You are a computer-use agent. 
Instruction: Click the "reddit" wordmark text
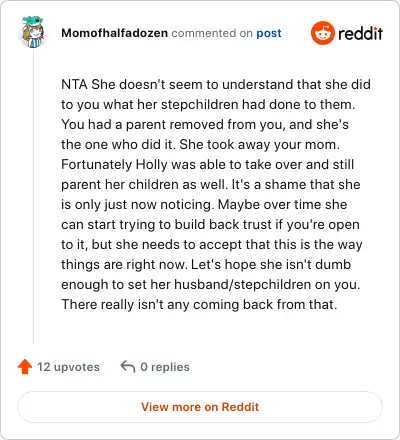[360, 33]
